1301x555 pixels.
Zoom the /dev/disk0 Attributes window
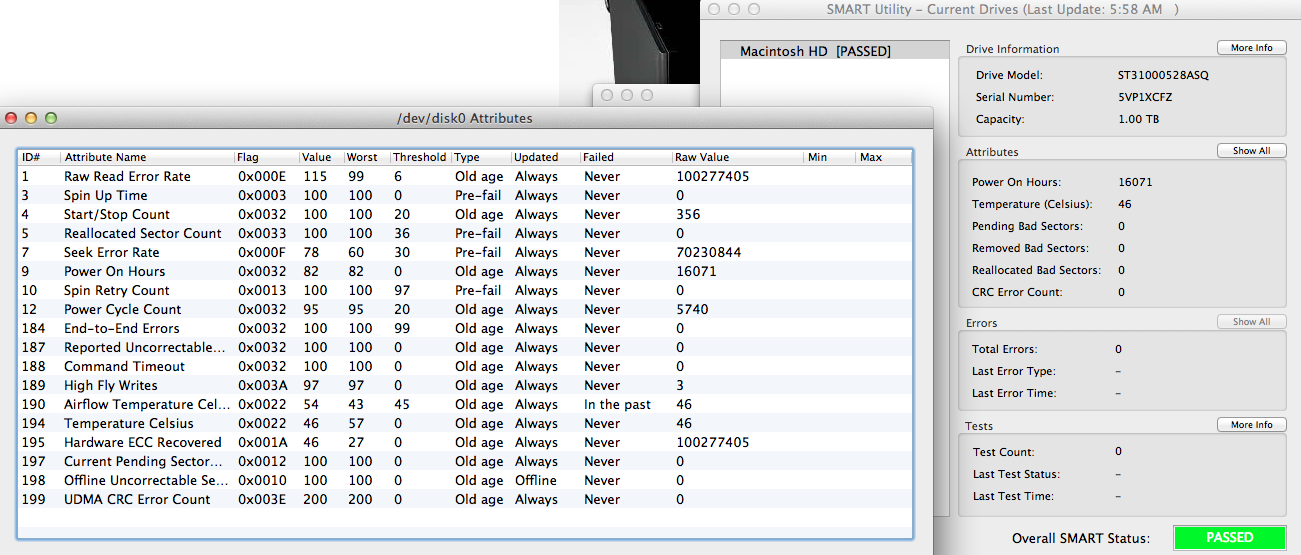[51, 118]
